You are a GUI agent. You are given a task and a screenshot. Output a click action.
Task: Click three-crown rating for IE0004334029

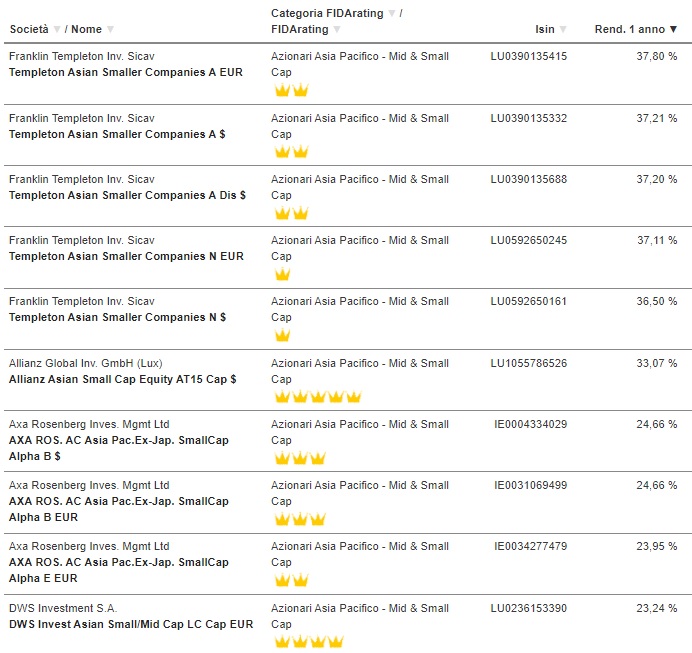300,458
